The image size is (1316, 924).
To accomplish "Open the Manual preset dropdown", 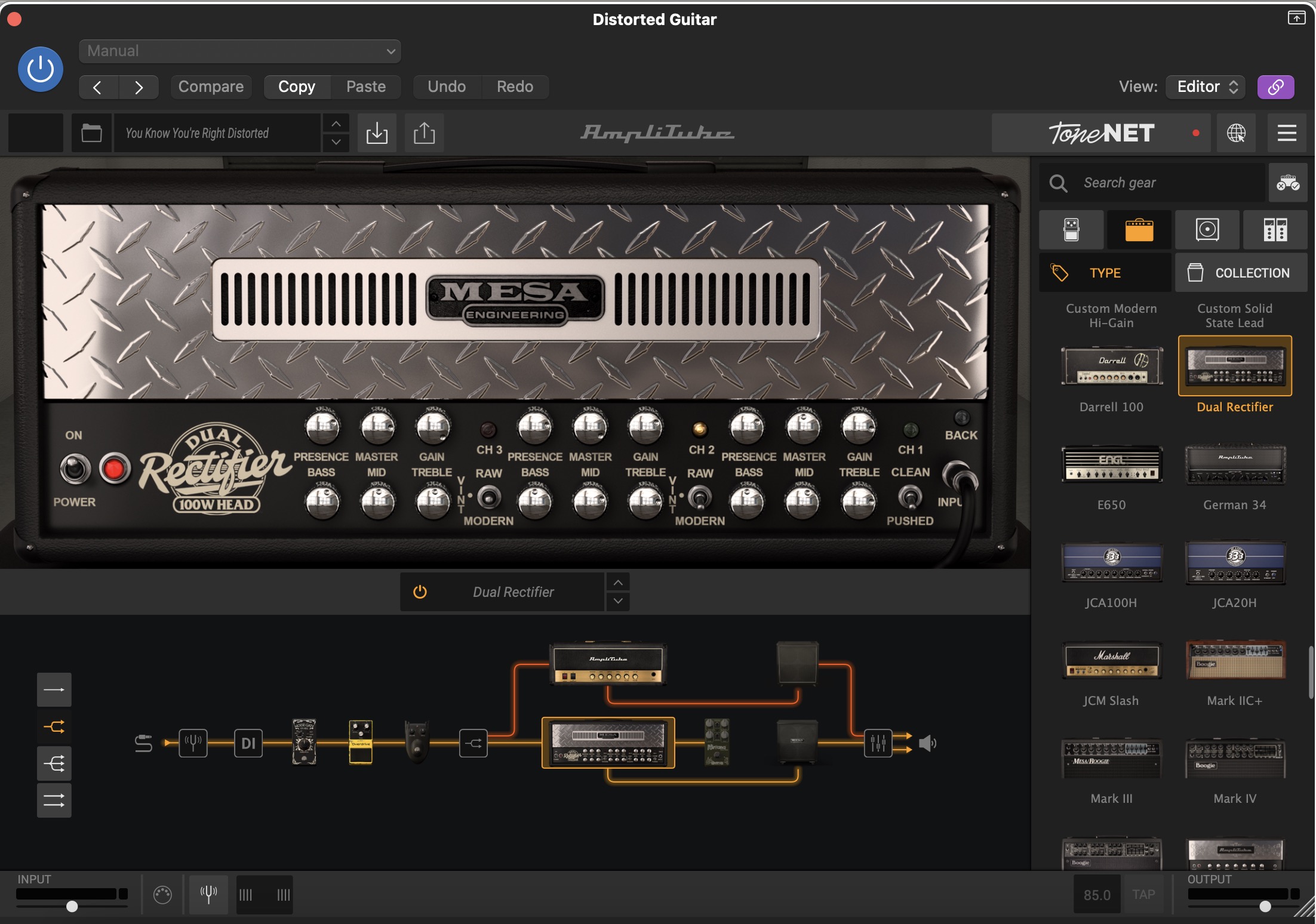I will pos(239,51).
